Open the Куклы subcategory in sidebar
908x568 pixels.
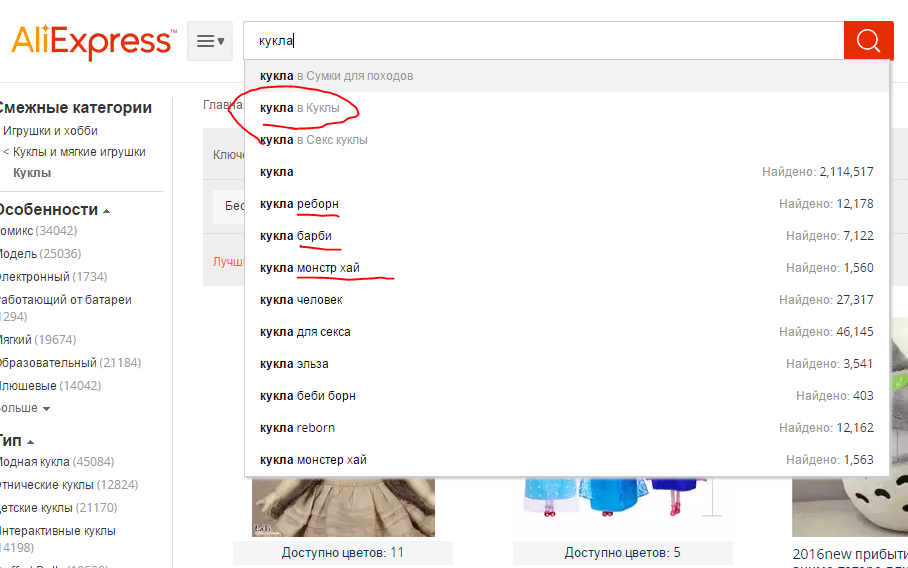coord(32,173)
